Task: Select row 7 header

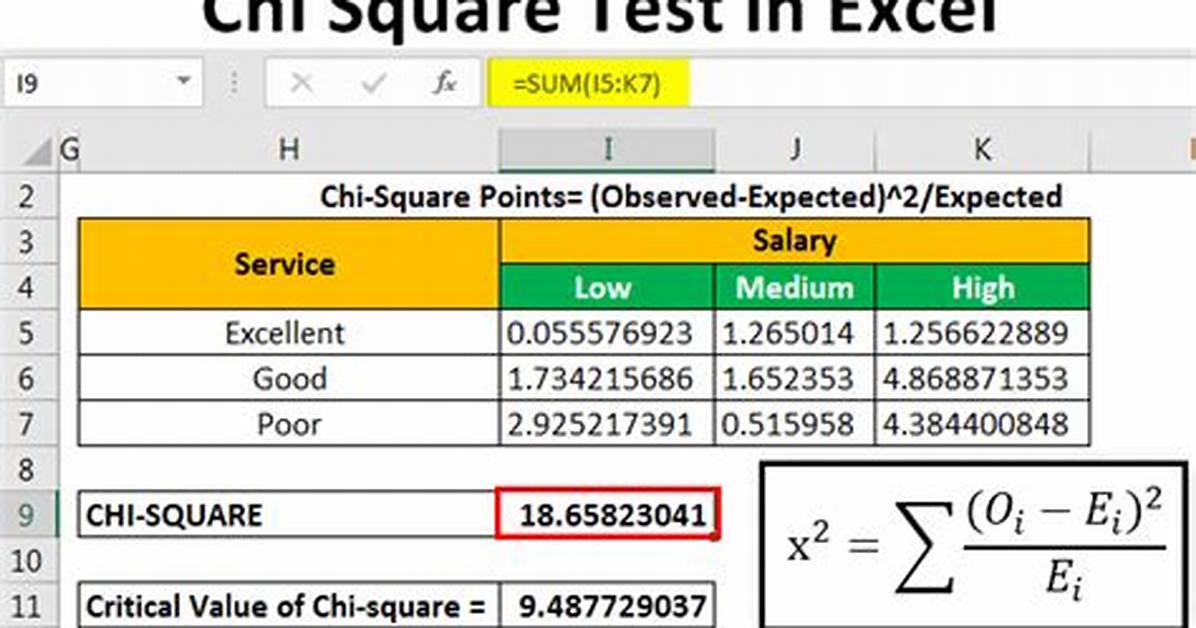Action: click(28, 423)
